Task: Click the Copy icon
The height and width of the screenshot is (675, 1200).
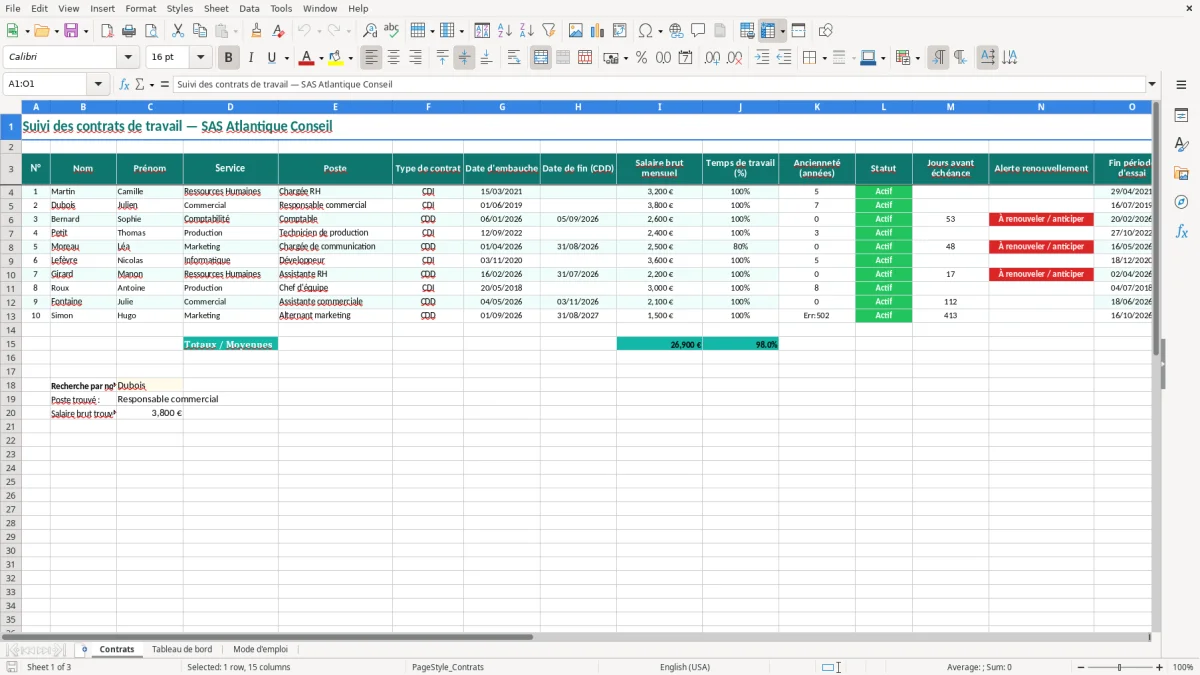Action: (200, 31)
